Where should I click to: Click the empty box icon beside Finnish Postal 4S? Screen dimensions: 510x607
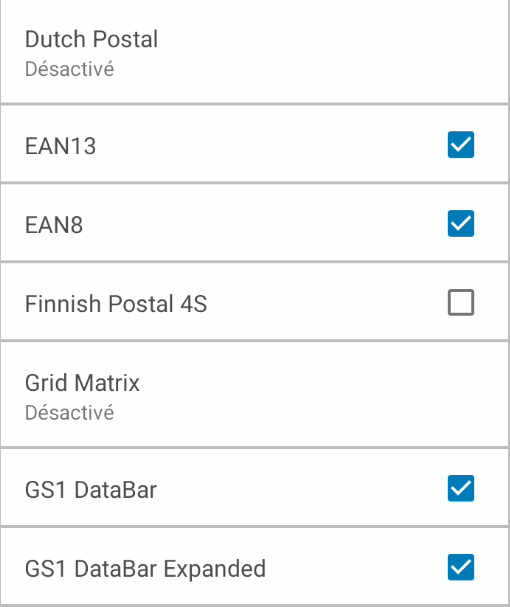pyautogui.click(x=461, y=302)
